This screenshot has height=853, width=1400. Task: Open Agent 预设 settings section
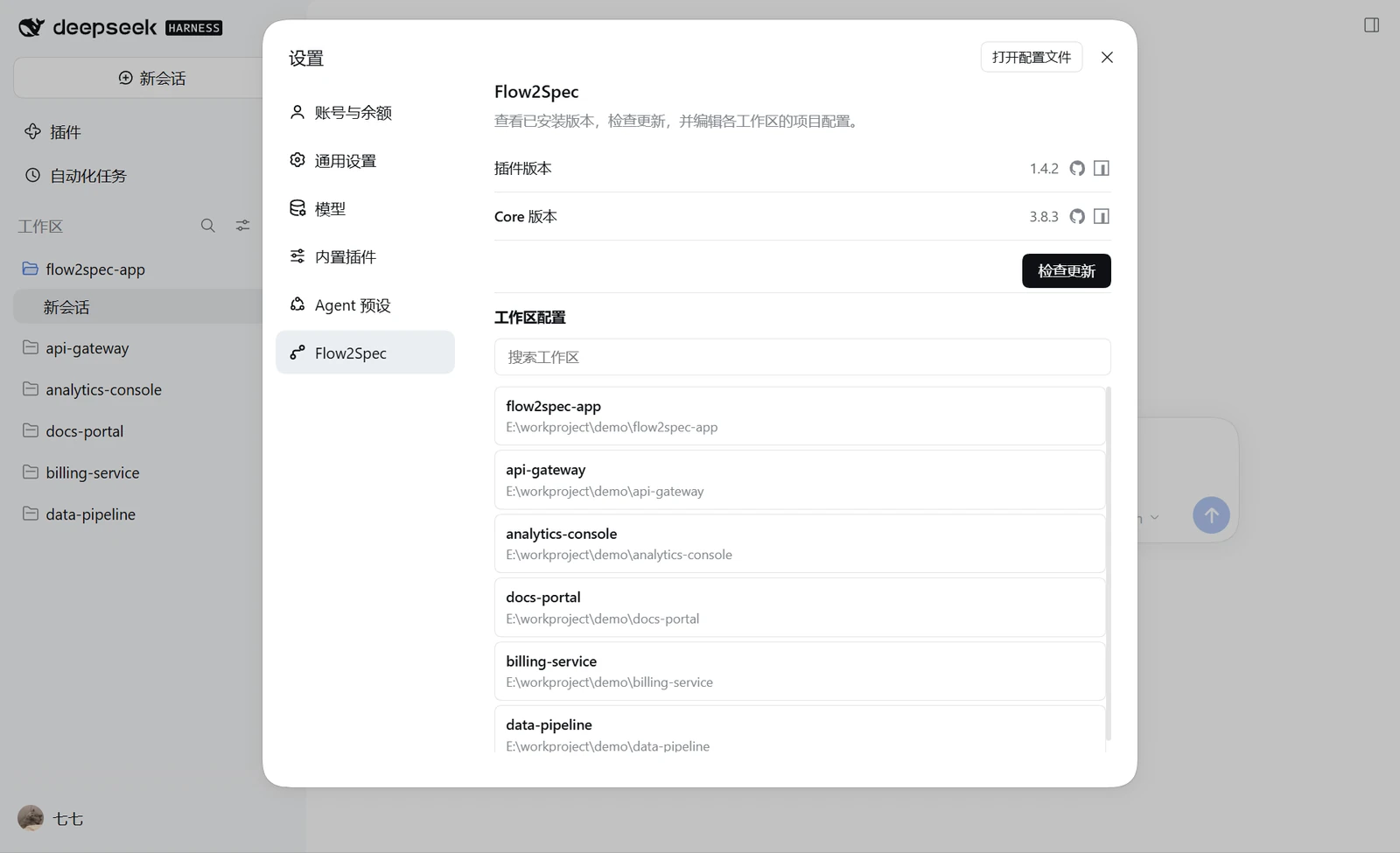click(x=365, y=304)
